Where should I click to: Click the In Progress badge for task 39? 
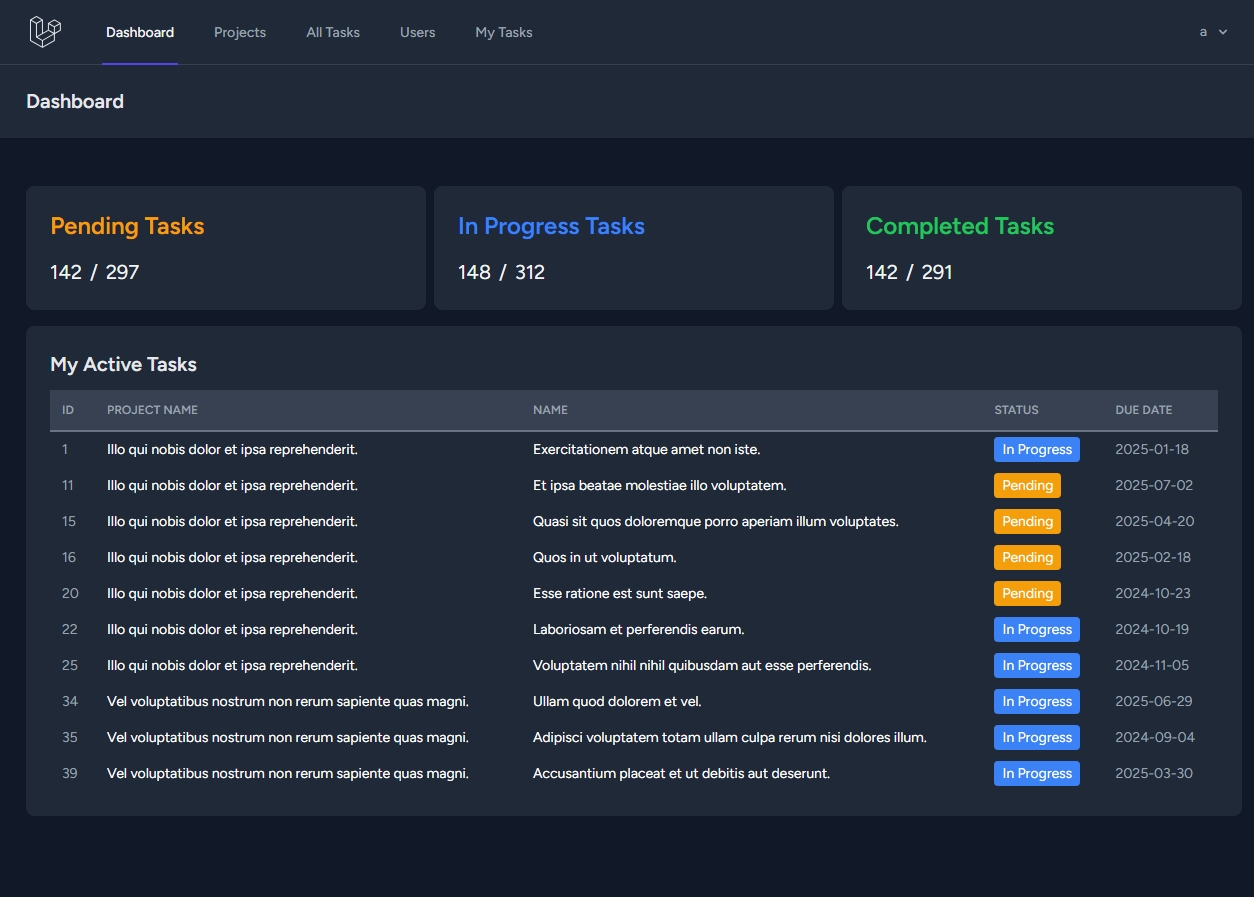pos(1036,774)
